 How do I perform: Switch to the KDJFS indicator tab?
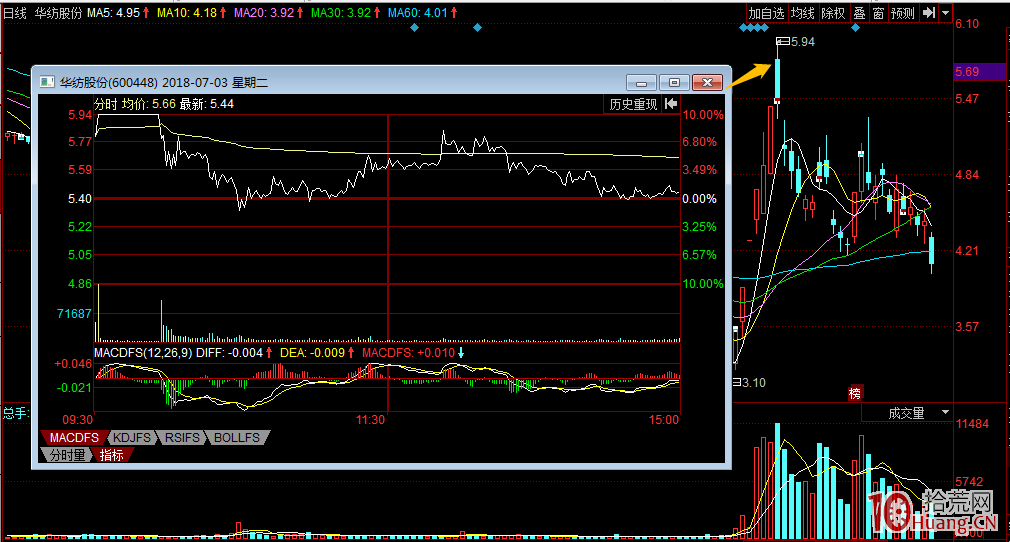click(x=132, y=438)
